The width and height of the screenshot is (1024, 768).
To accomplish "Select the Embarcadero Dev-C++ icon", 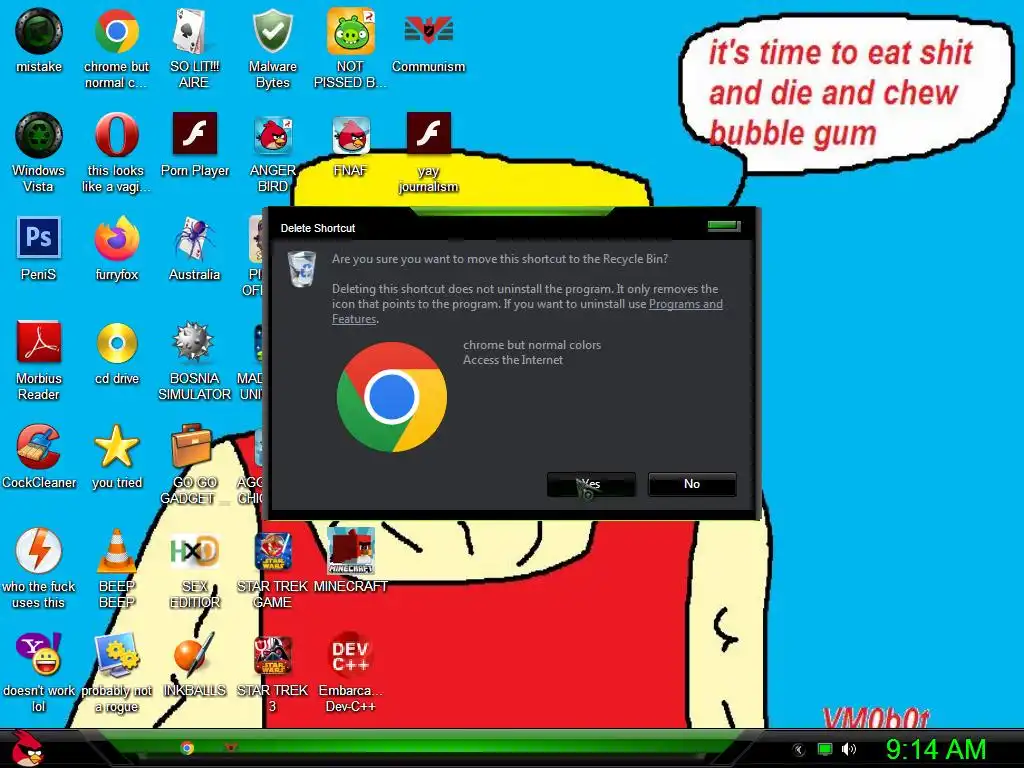I will pos(350,673).
